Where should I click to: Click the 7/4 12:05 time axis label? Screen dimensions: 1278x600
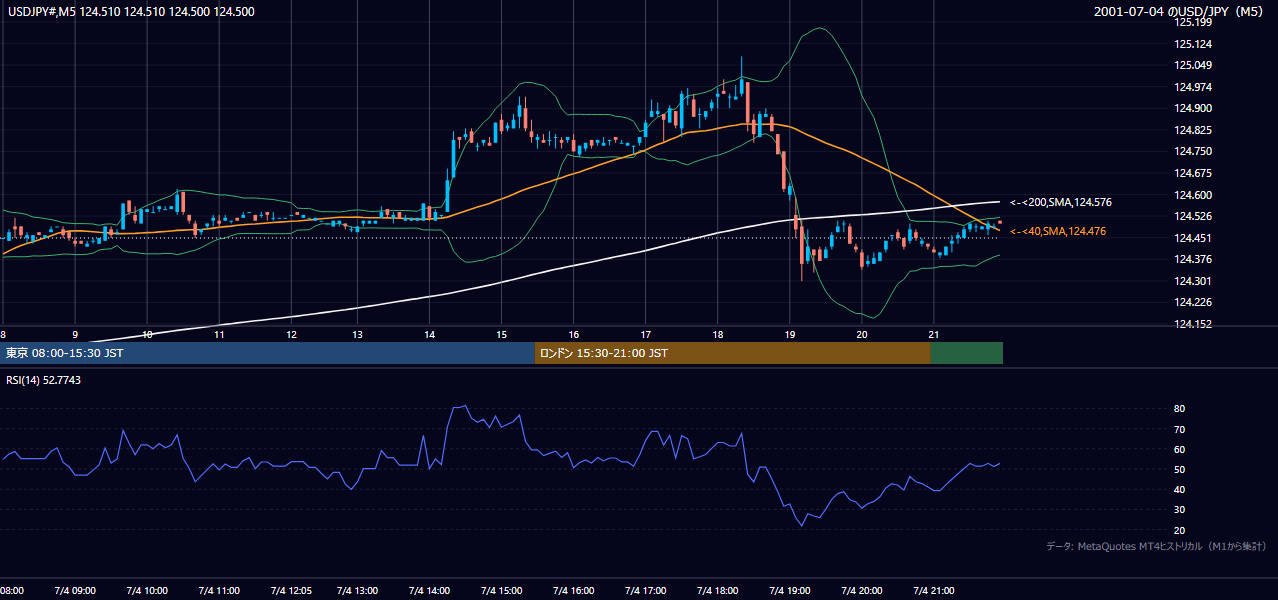coord(290,591)
